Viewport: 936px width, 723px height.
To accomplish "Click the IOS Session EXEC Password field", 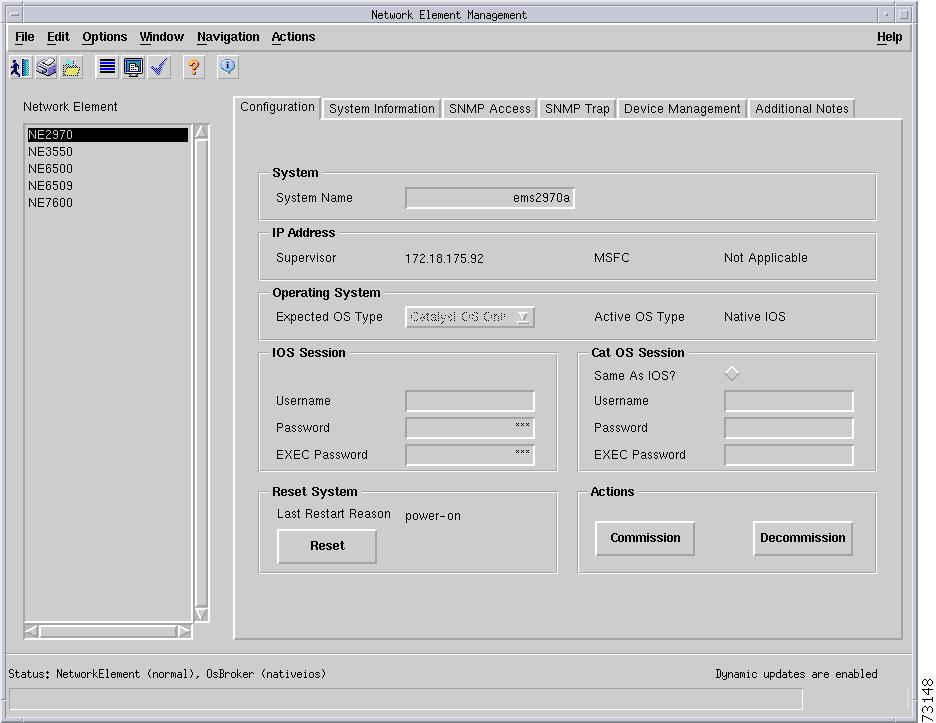I will (x=470, y=455).
